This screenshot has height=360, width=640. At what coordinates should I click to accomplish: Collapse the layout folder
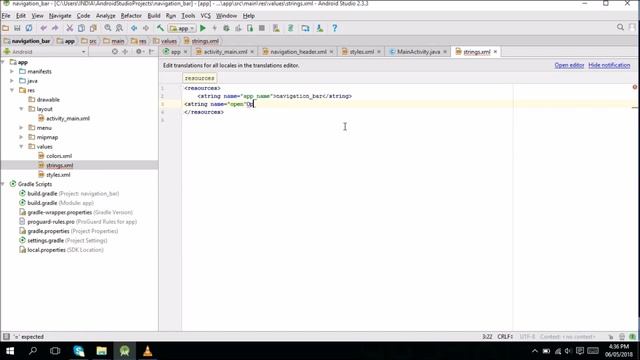[x=22, y=109]
